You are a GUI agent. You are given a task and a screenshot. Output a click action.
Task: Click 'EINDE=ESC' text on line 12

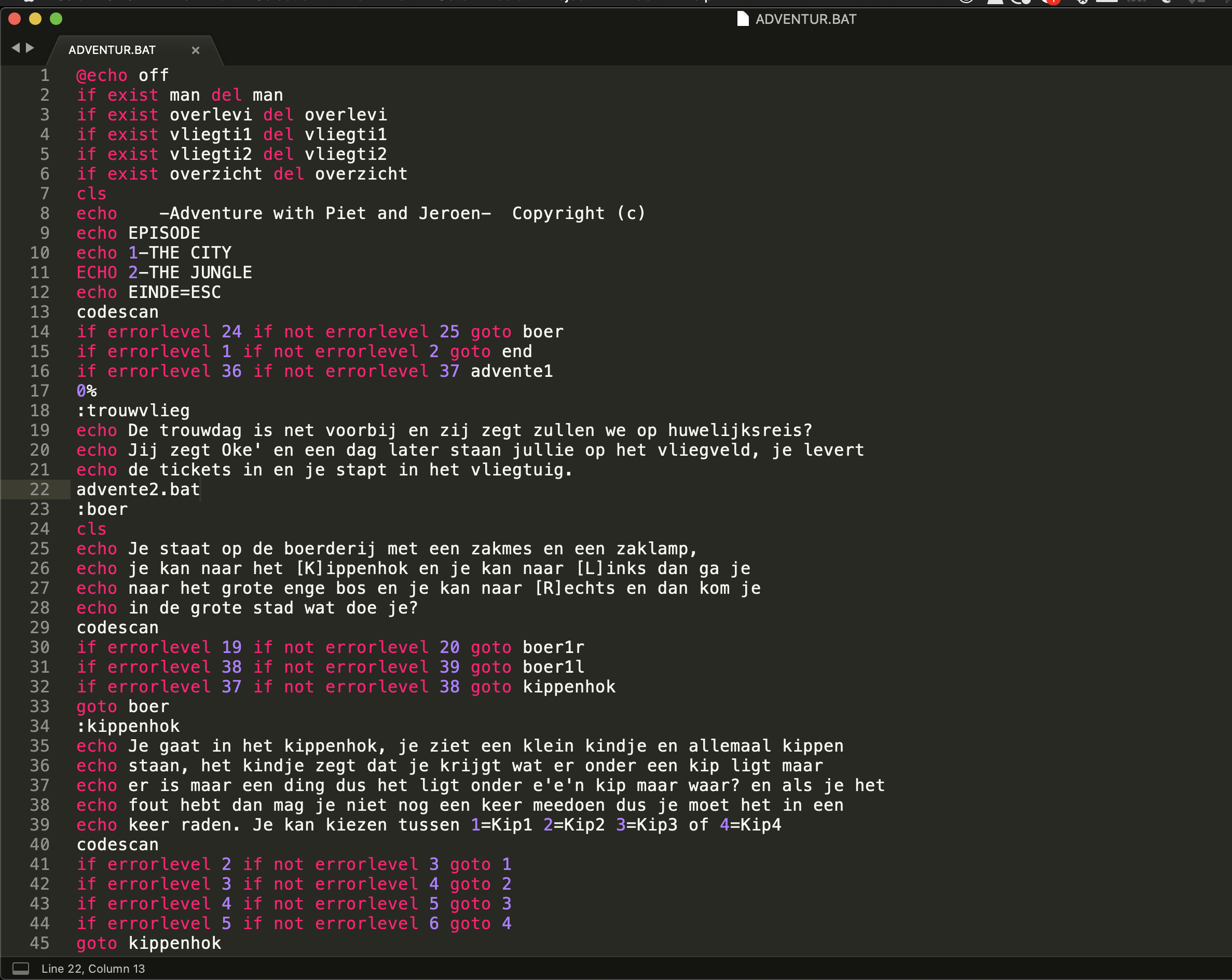(x=174, y=293)
